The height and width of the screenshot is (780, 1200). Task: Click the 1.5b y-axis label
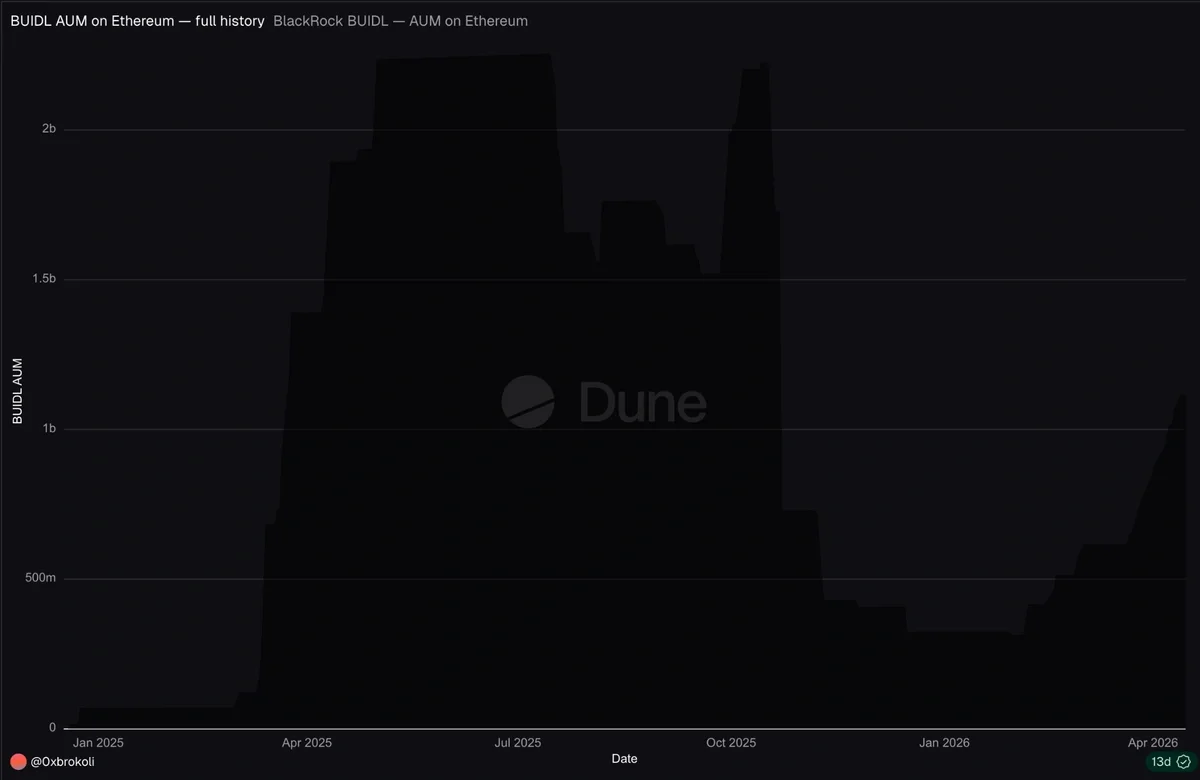tap(43, 279)
